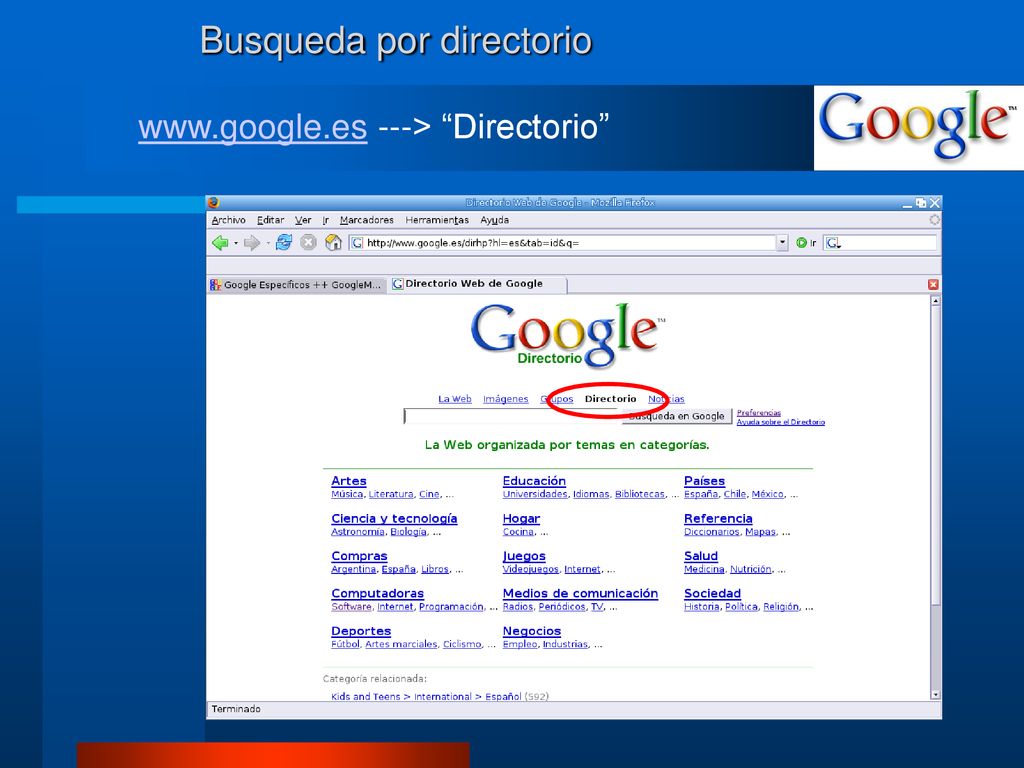The width and height of the screenshot is (1024, 768).
Task: Open the Marcadores menu
Action: (366, 220)
